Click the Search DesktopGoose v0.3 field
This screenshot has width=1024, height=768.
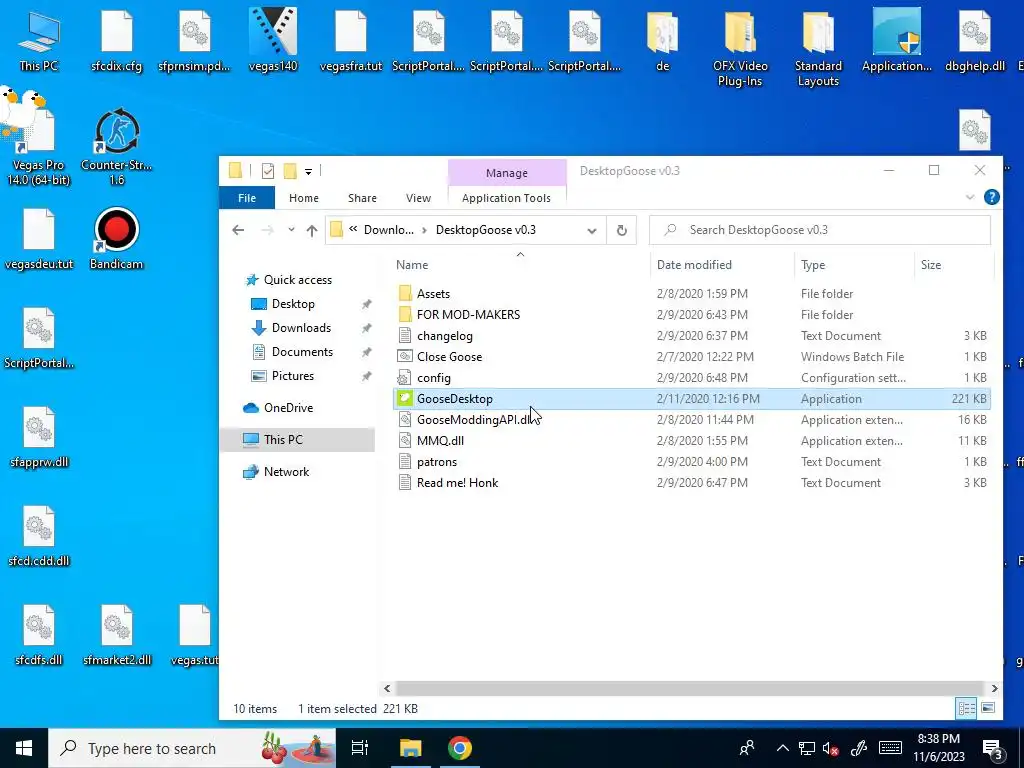coord(820,230)
